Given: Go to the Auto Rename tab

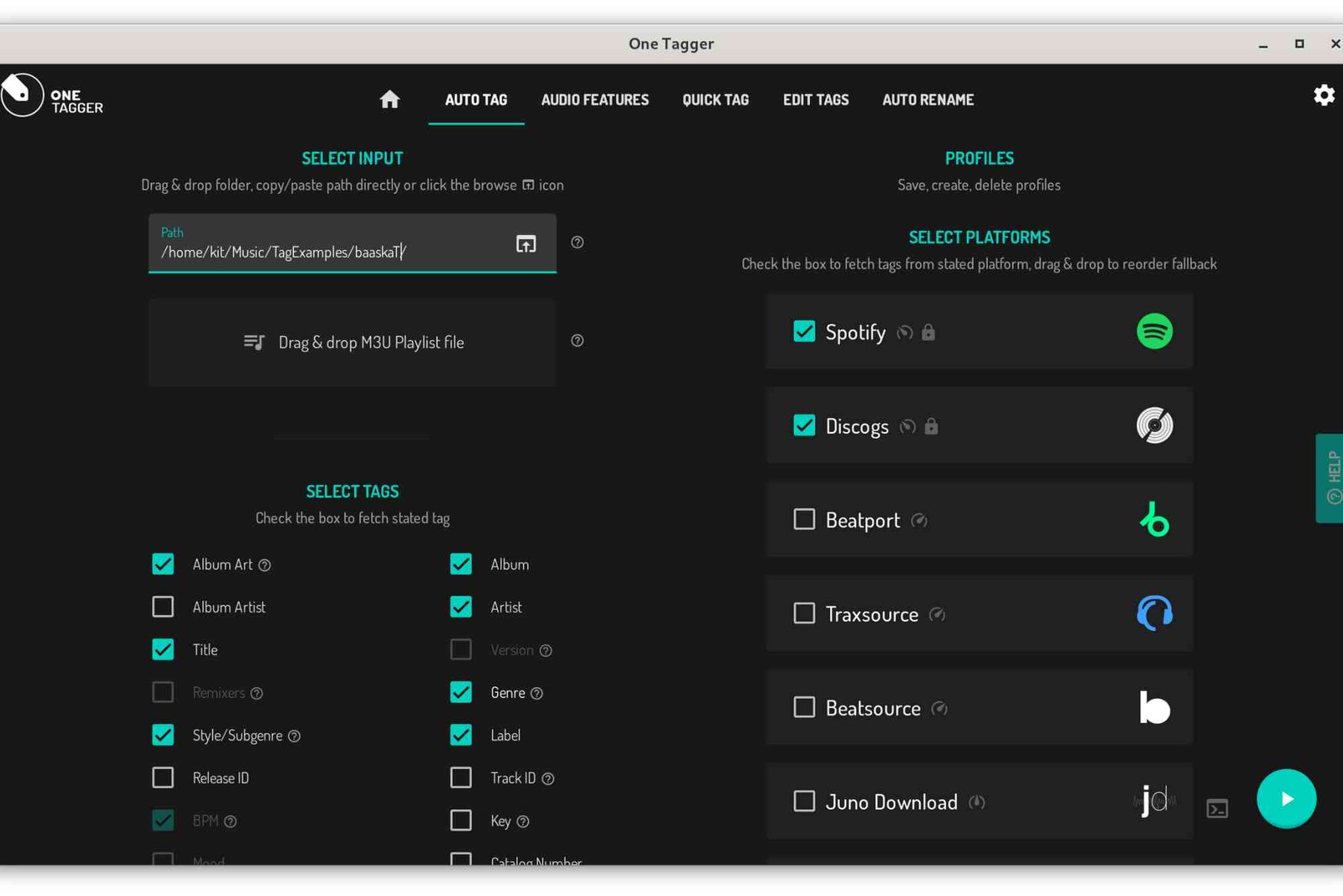Looking at the screenshot, I should tap(928, 100).
